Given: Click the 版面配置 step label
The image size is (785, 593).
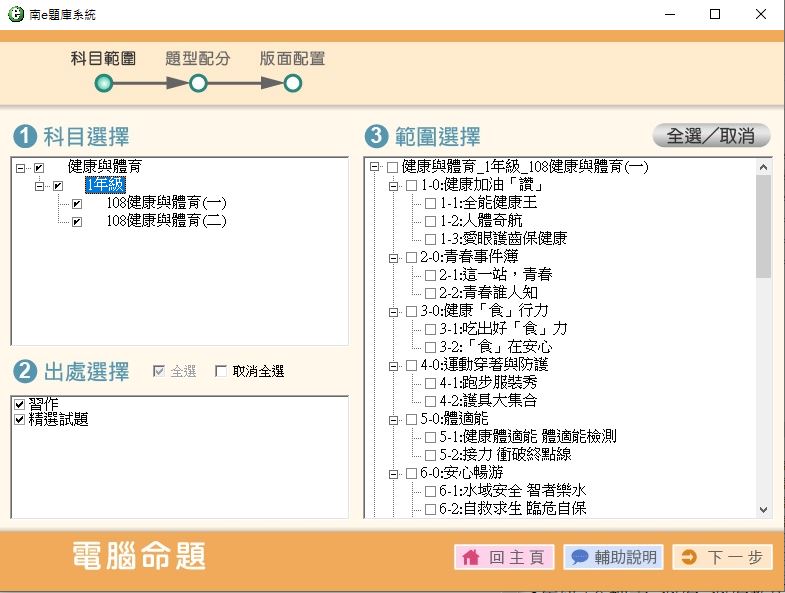Looking at the screenshot, I should 292,59.
